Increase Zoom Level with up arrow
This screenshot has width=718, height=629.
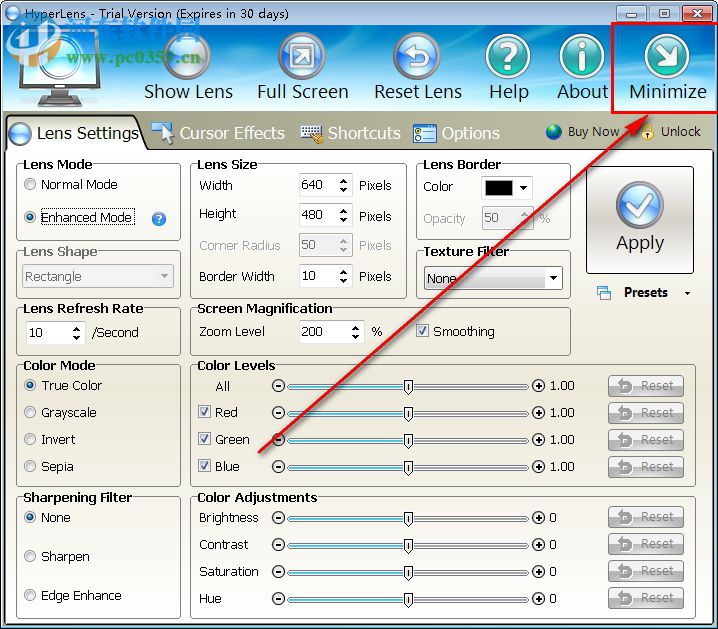tap(355, 328)
